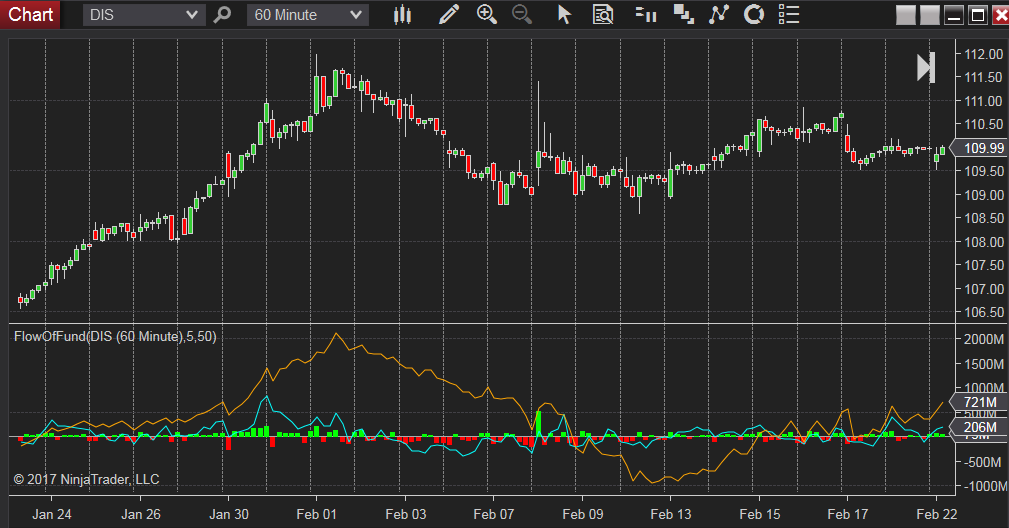The image size is (1009, 528).
Task: Click the zoom out magnifier icon
Action: 522,14
